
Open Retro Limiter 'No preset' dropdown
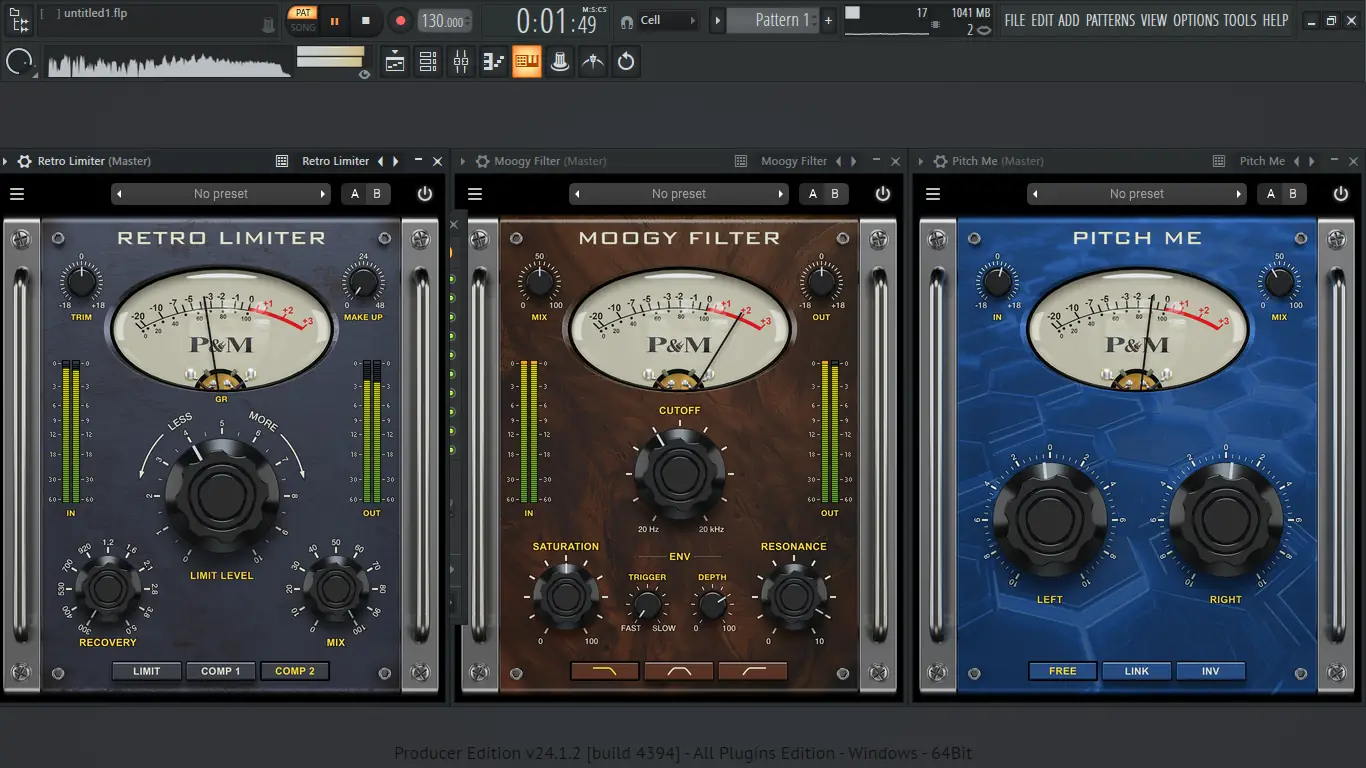click(x=221, y=194)
